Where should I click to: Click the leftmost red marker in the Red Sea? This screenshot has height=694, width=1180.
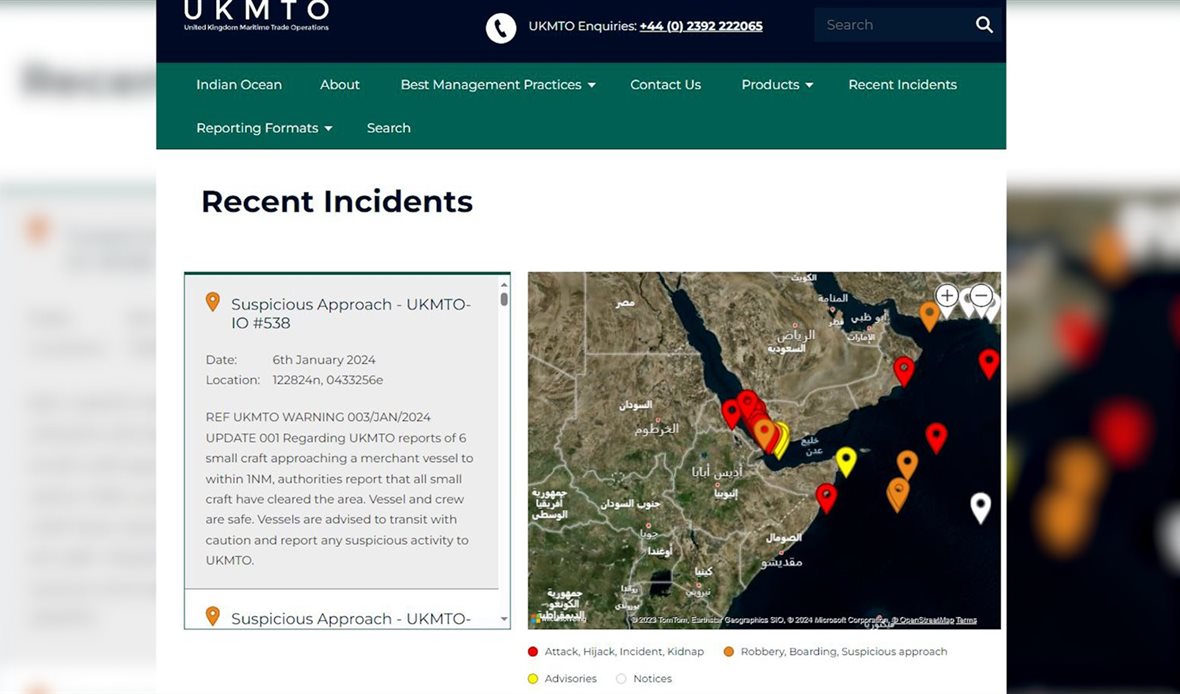coord(731,414)
